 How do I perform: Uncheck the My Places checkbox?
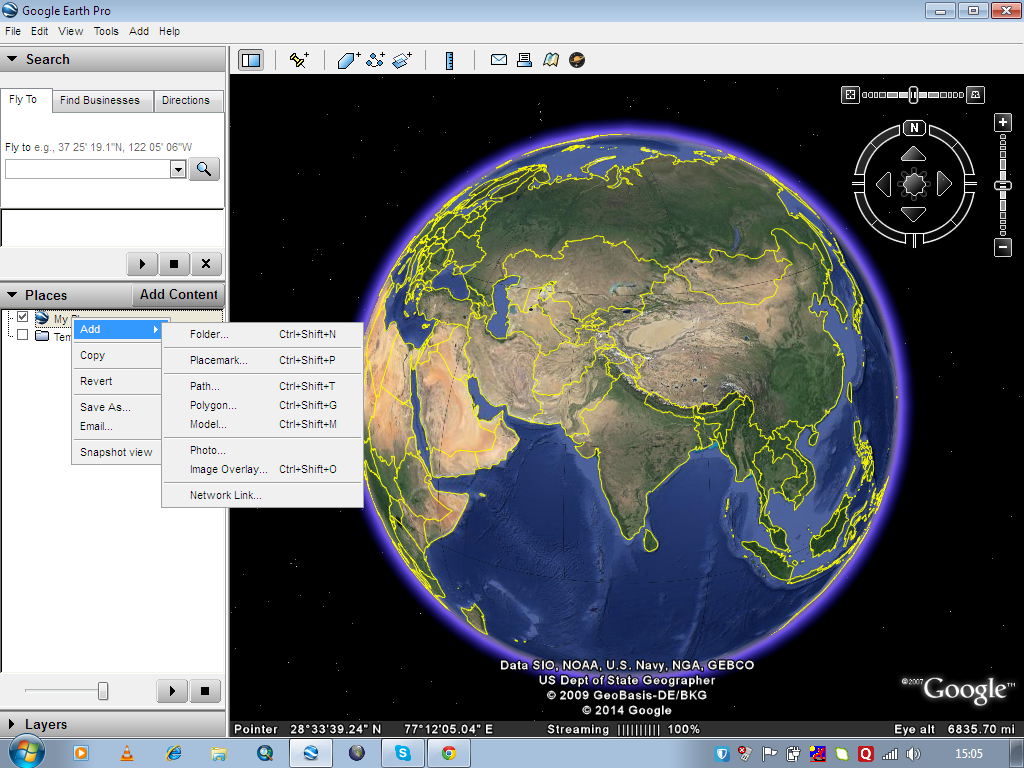coord(24,317)
